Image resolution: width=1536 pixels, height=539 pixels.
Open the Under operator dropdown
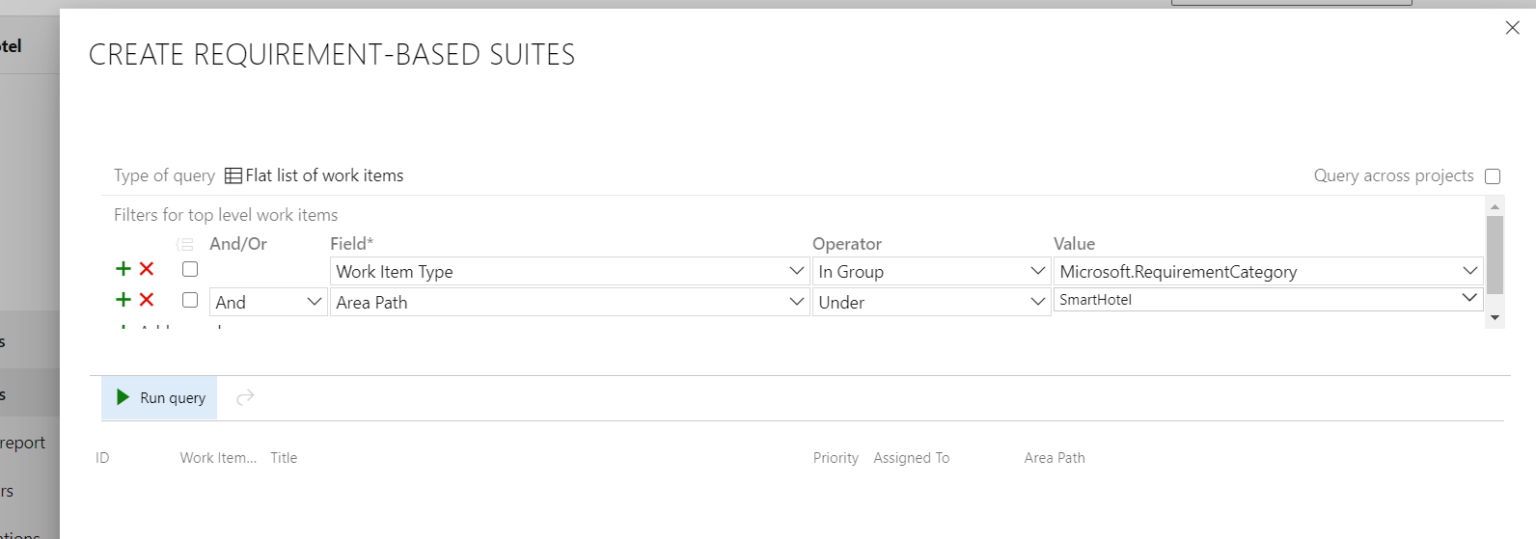930,302
